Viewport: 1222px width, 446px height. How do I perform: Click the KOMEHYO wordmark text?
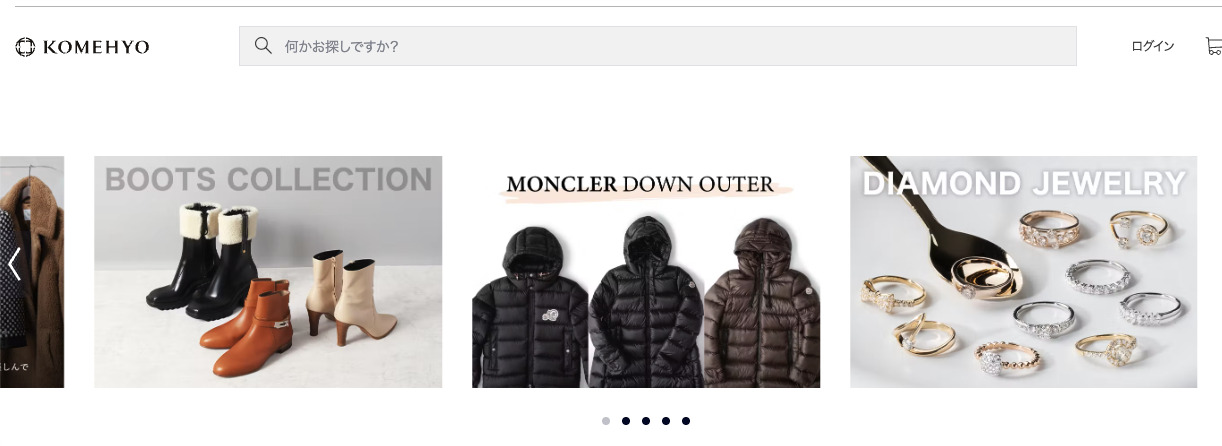(x=96, y=47)
